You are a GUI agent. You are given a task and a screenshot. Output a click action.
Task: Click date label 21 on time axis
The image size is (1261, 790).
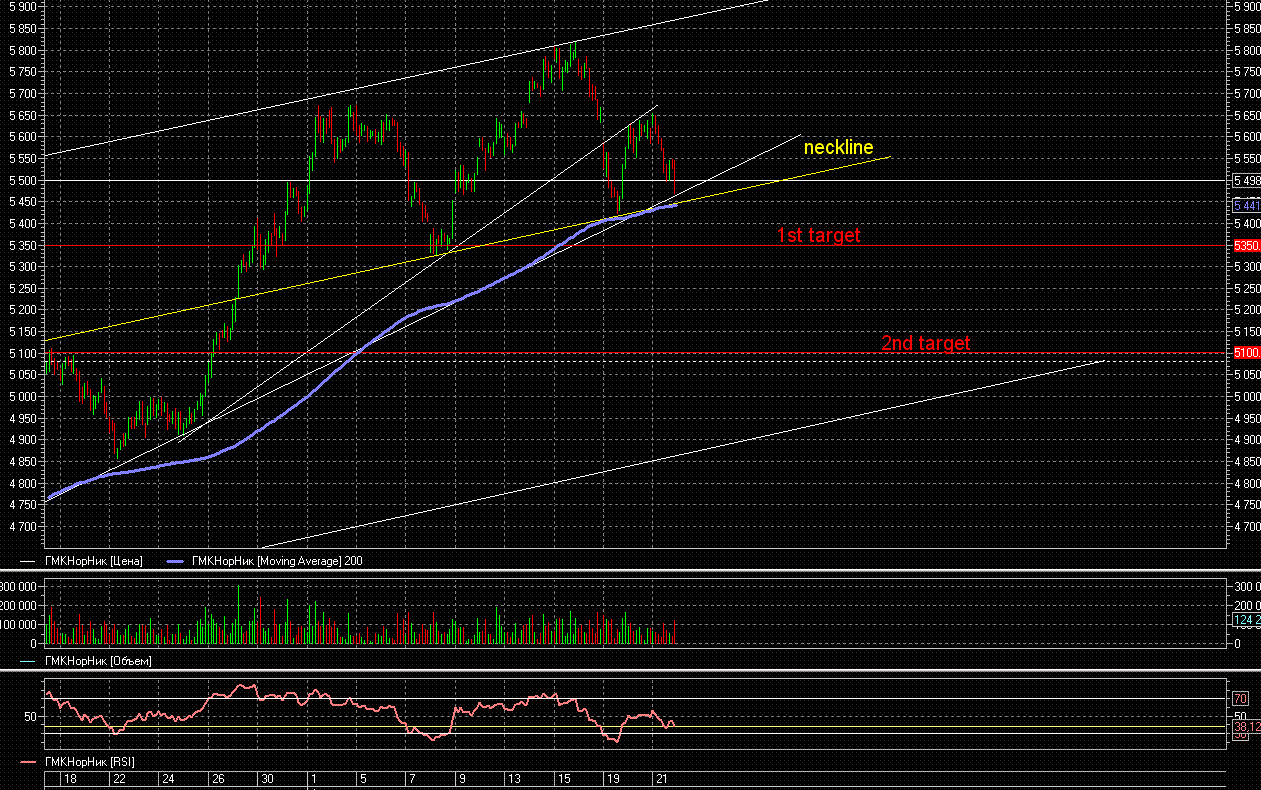pyautogui.click(x=661, y=778)
